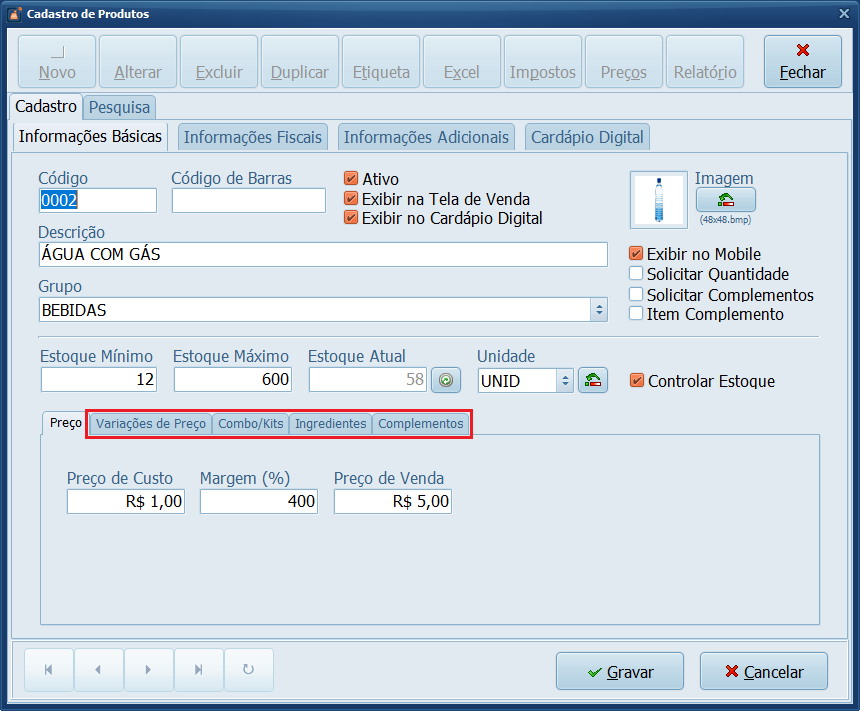Open the Unidade dropdown
This screenshot has width=860, height=711.
pyautogui.click(x=564, y=381)
